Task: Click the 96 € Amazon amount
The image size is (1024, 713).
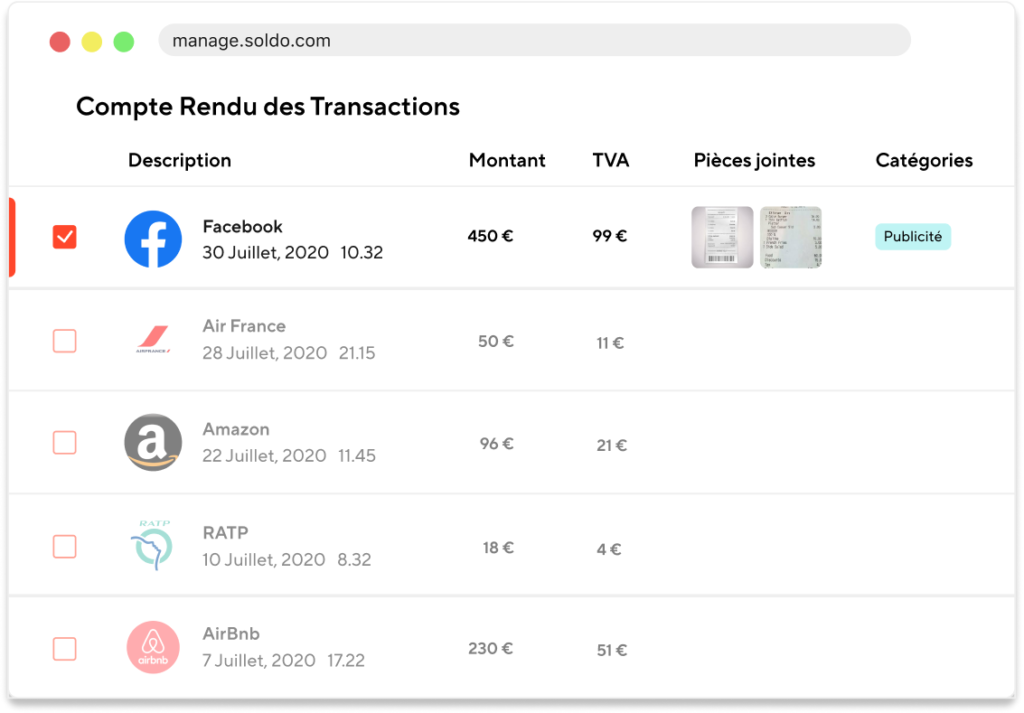Action: click(x=496, y=444)
